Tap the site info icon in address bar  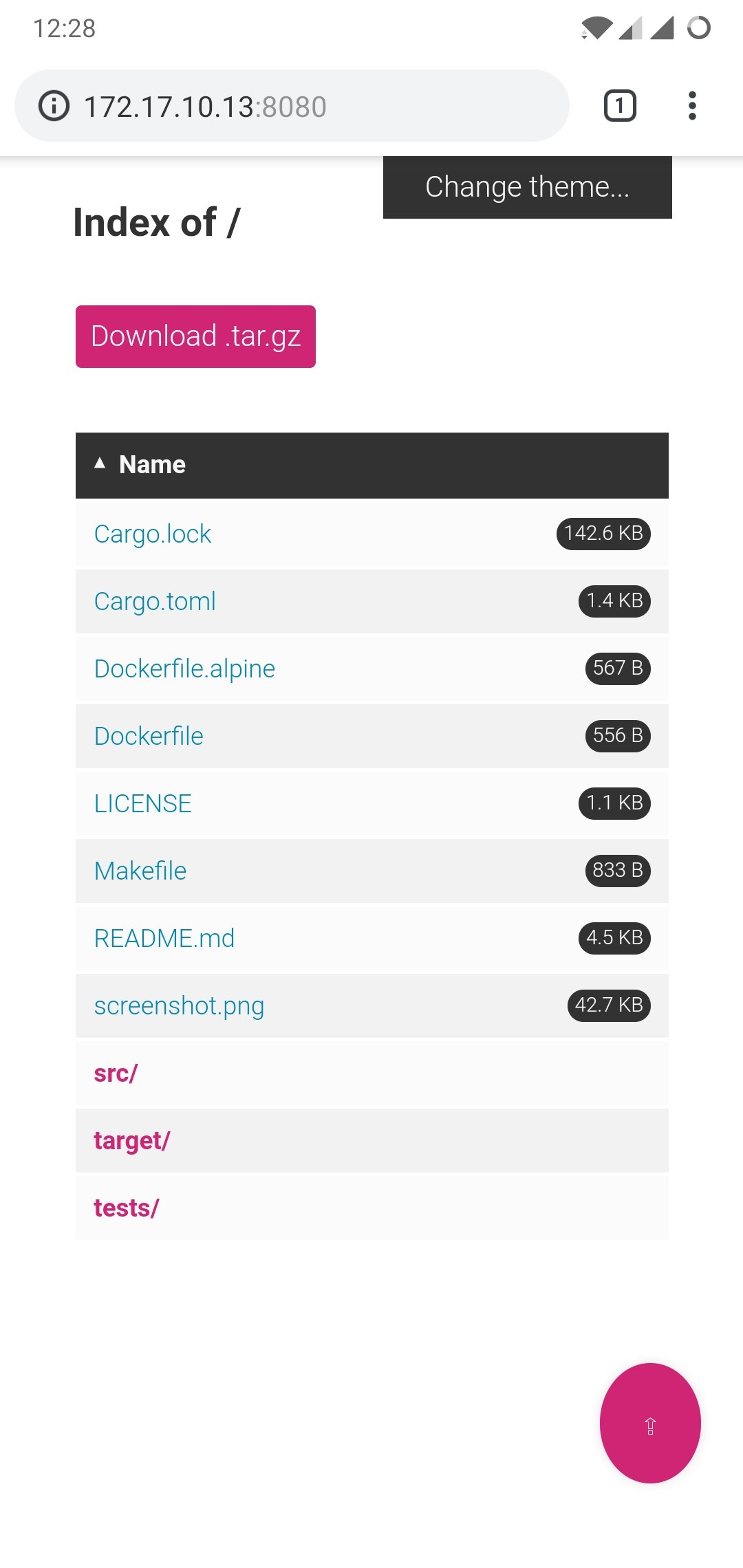54,106
